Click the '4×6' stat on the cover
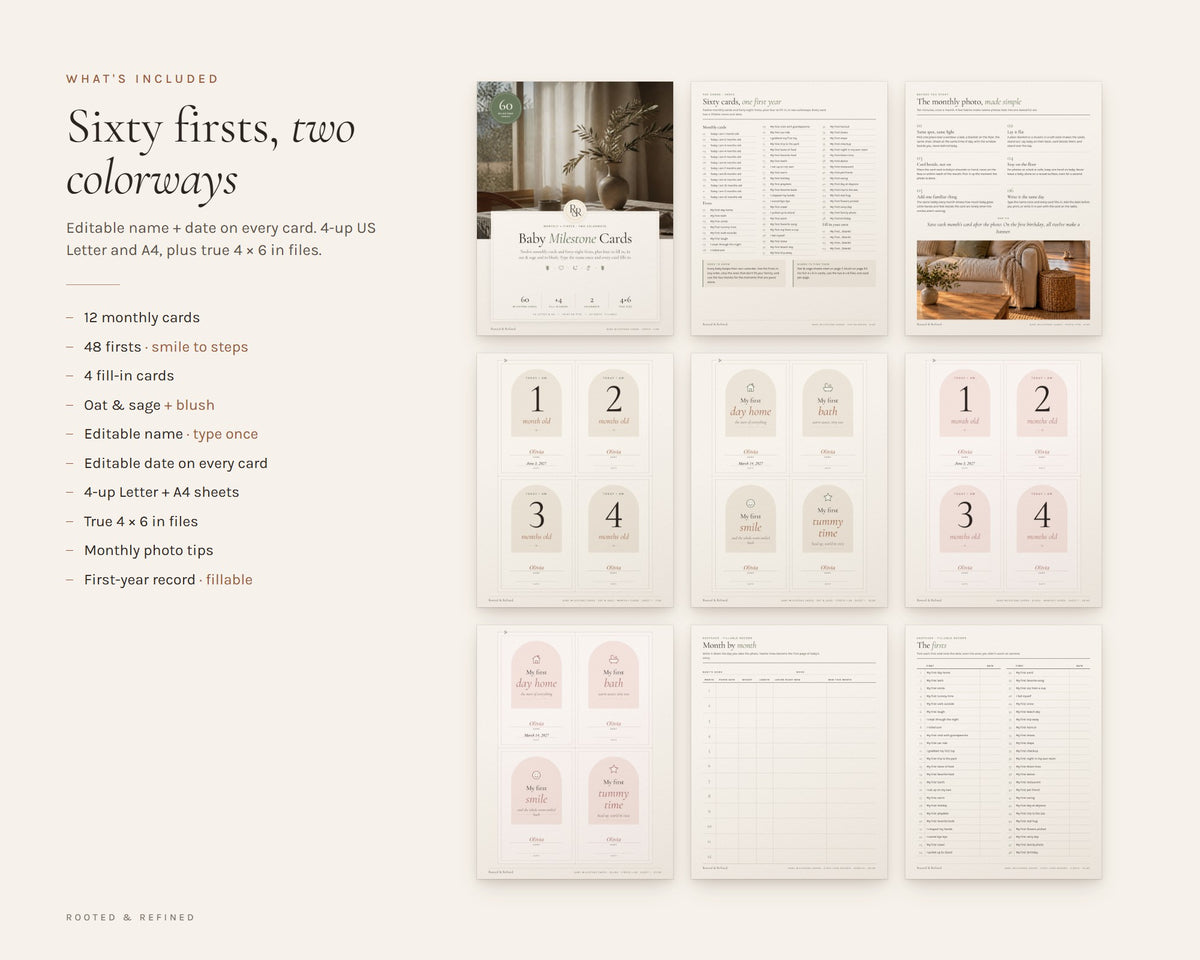The height and width of the screenshot is (960, 1200). (x=624, y=299)
